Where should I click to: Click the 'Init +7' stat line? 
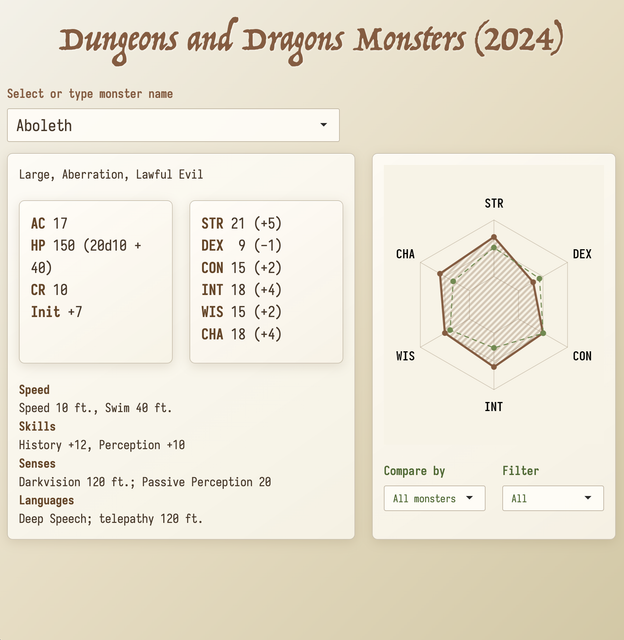click(56, 312)
